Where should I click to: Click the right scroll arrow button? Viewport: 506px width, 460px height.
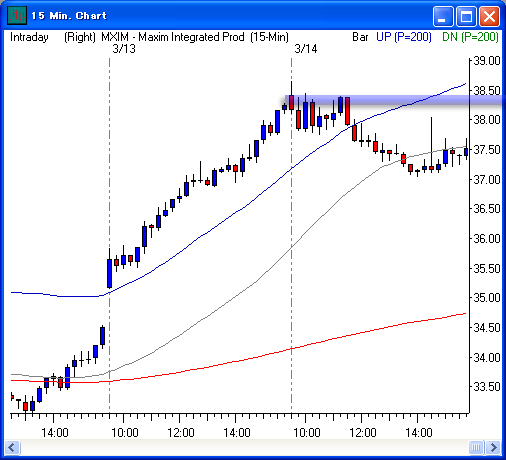coord(493,447)
